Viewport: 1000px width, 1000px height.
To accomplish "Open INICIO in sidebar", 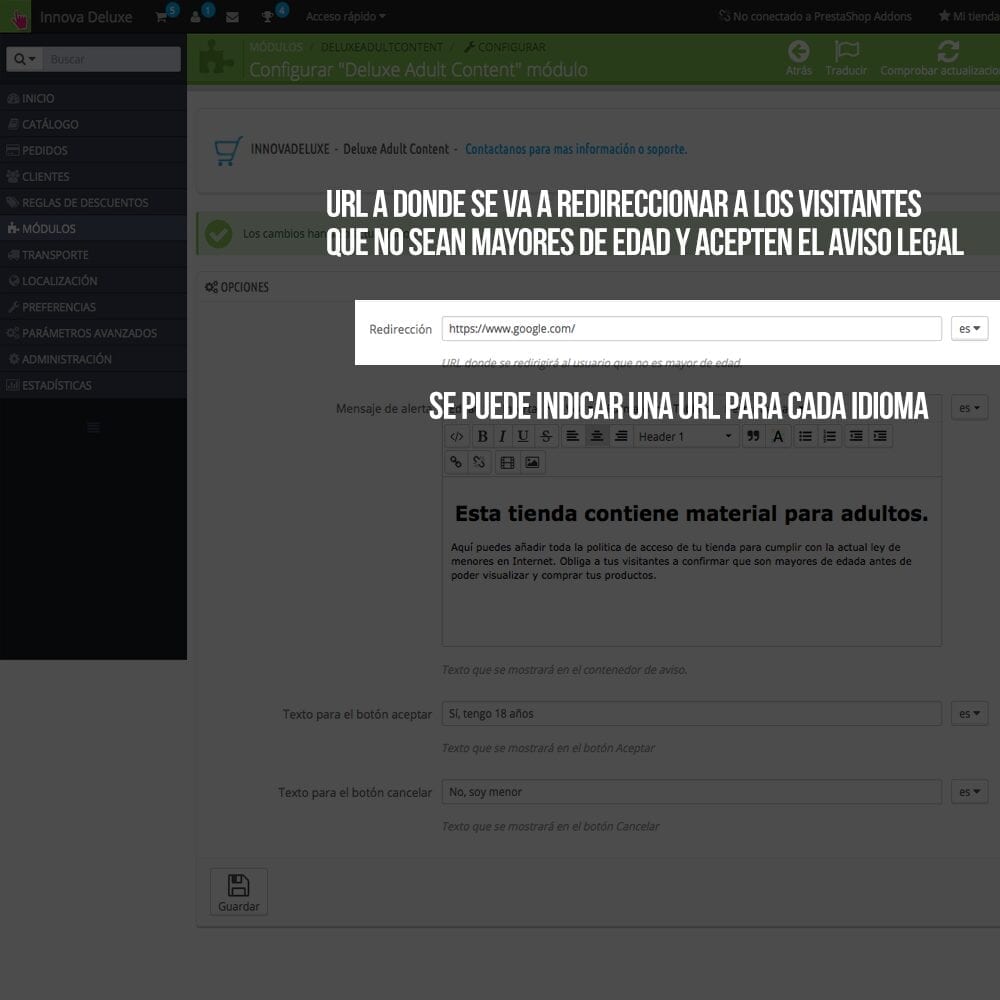I will tap(93, 98).
